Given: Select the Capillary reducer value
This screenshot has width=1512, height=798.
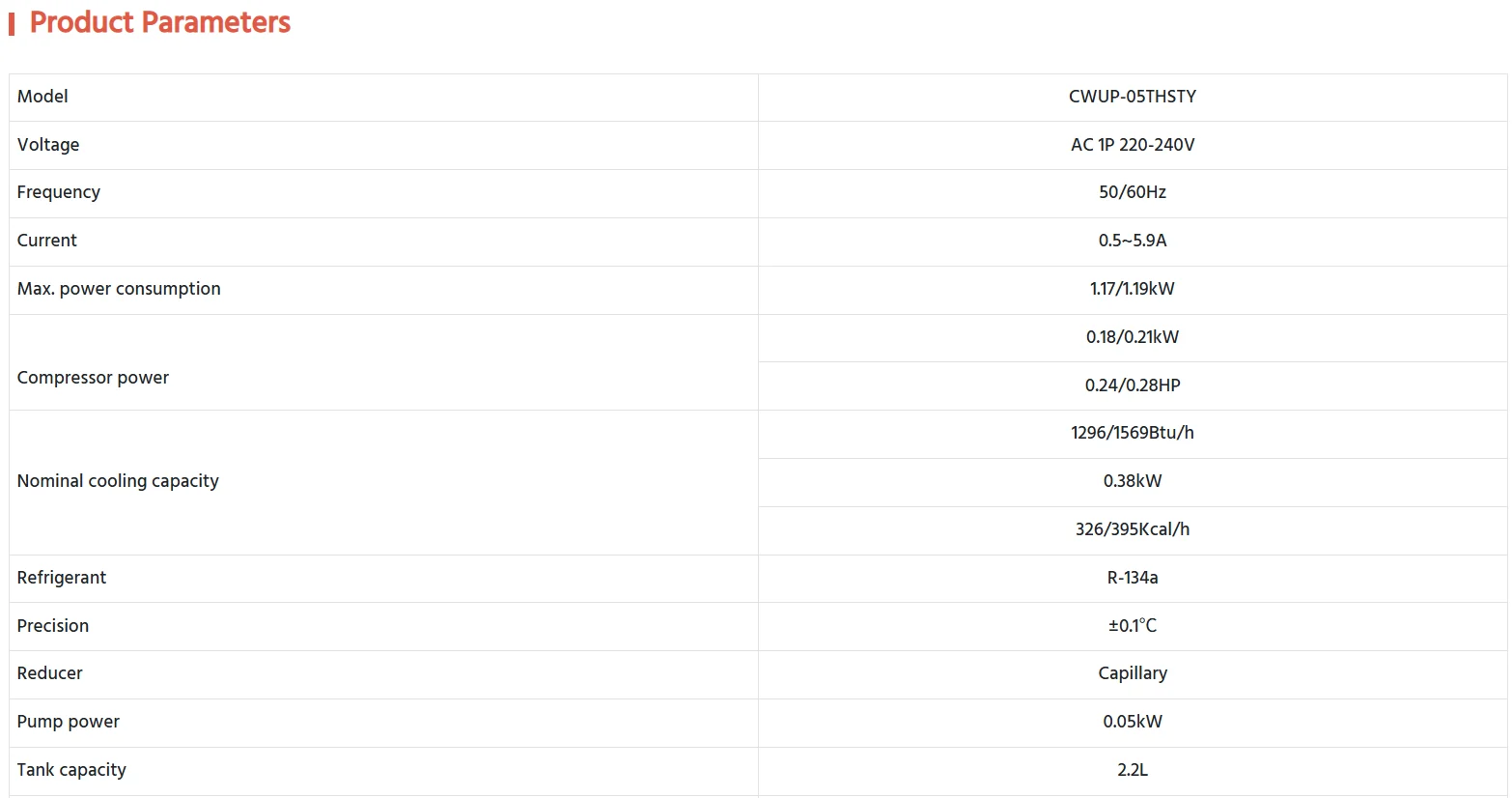Looking at the screenshot, I should [1132, 673].
